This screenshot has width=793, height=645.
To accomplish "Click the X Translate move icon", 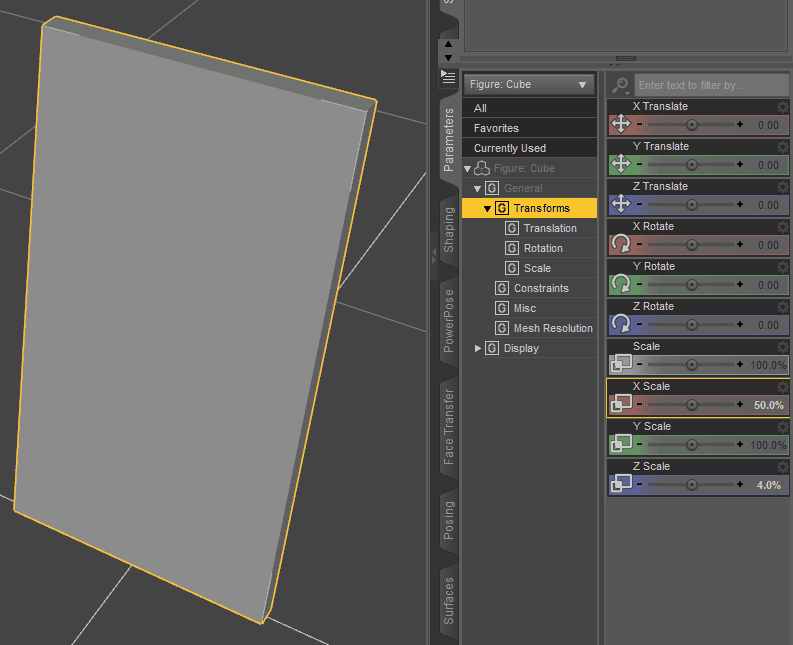I will click(x=620, y=124).
